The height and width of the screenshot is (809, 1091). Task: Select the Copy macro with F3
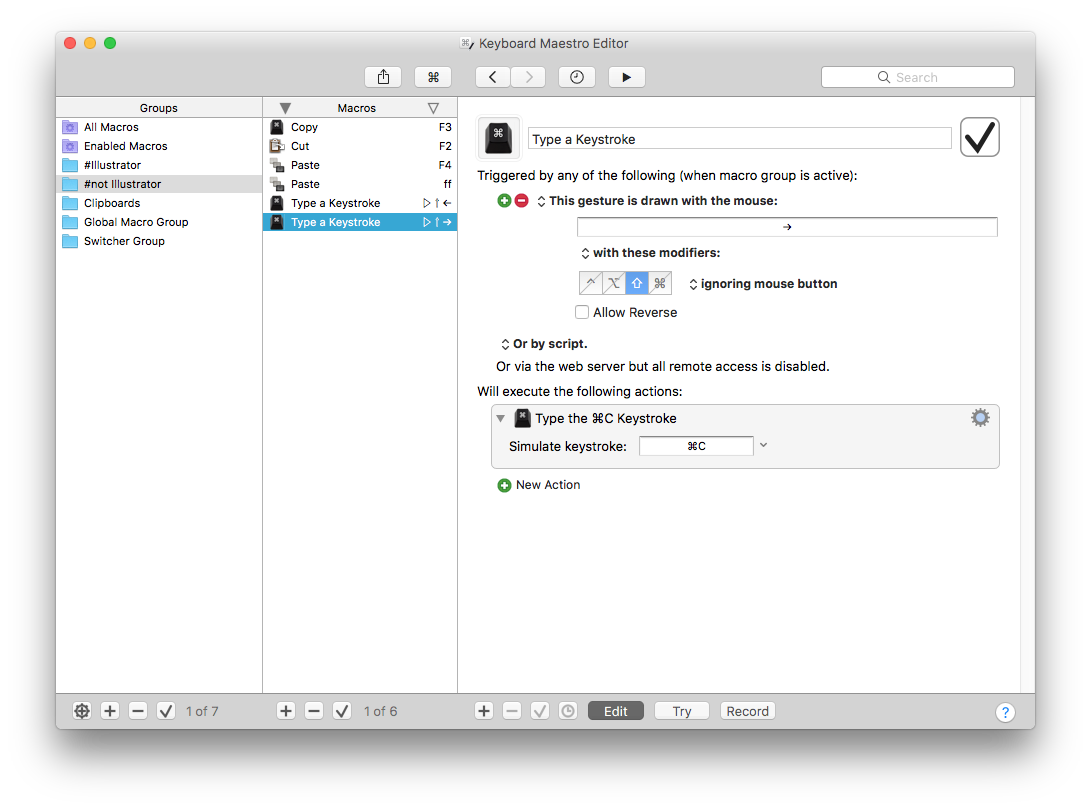coord(360,127)
